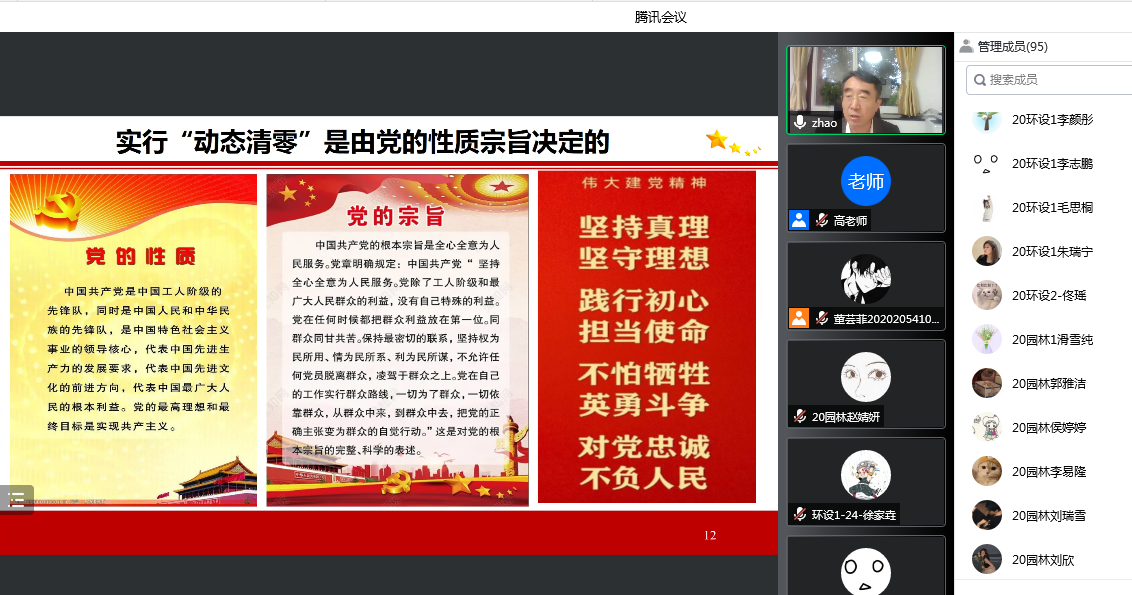
Task: Click the orange user badge on 董芸菲's tile
Action: click(x=799, y=318)
